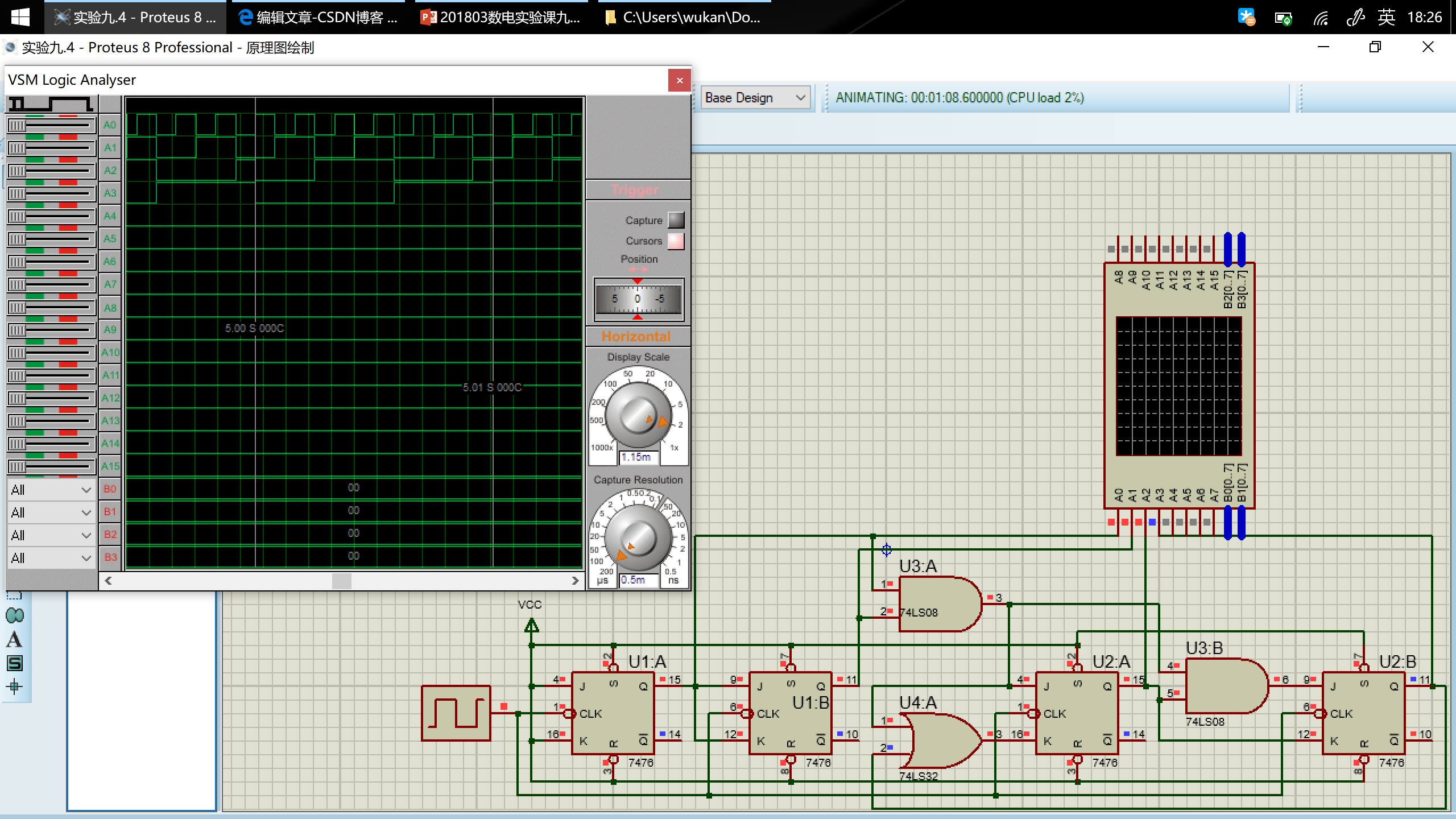
Task: Toggle the Cursors button
Action: (x=676, y=241)
